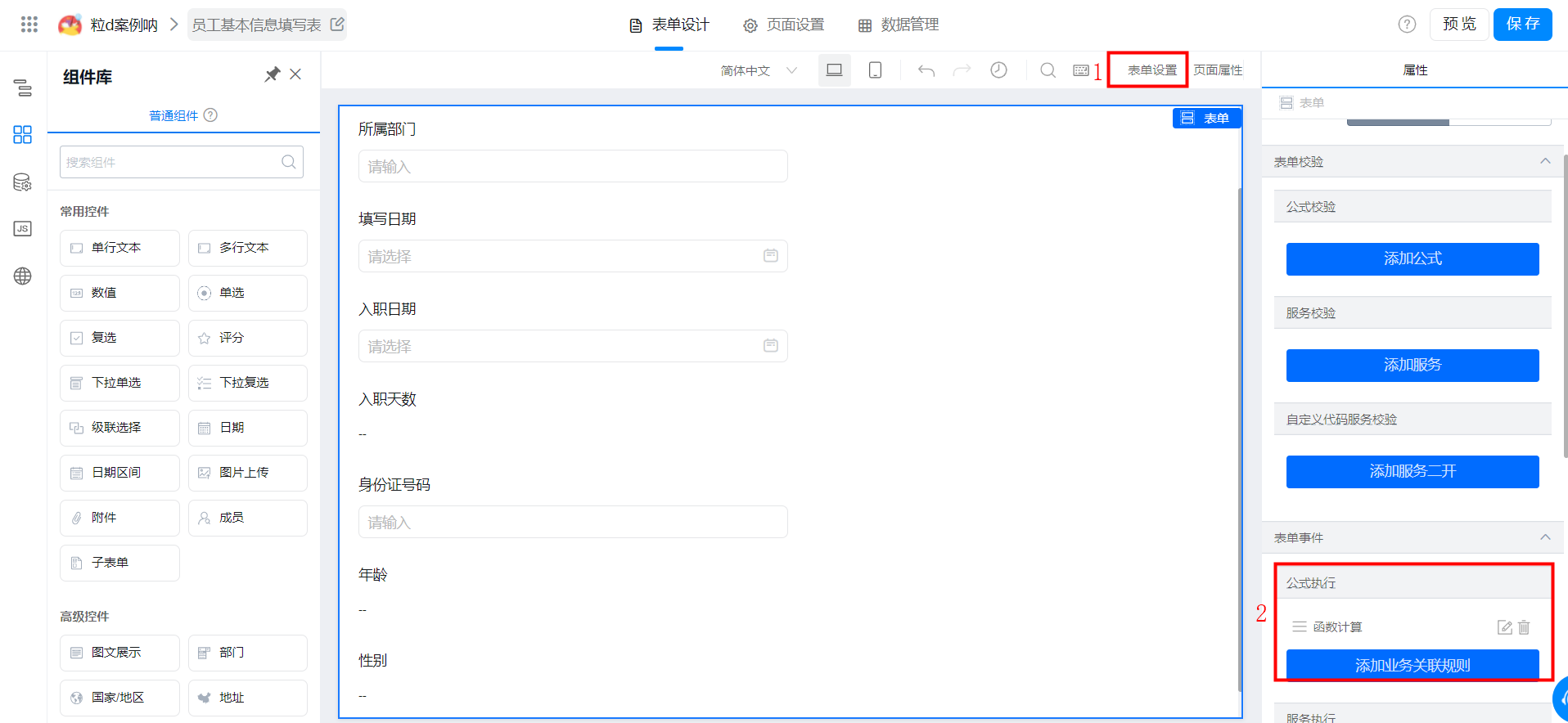Select the 下拉复选 component
Viewport: 1568px width, 723px height.
[x=248, y=383]
